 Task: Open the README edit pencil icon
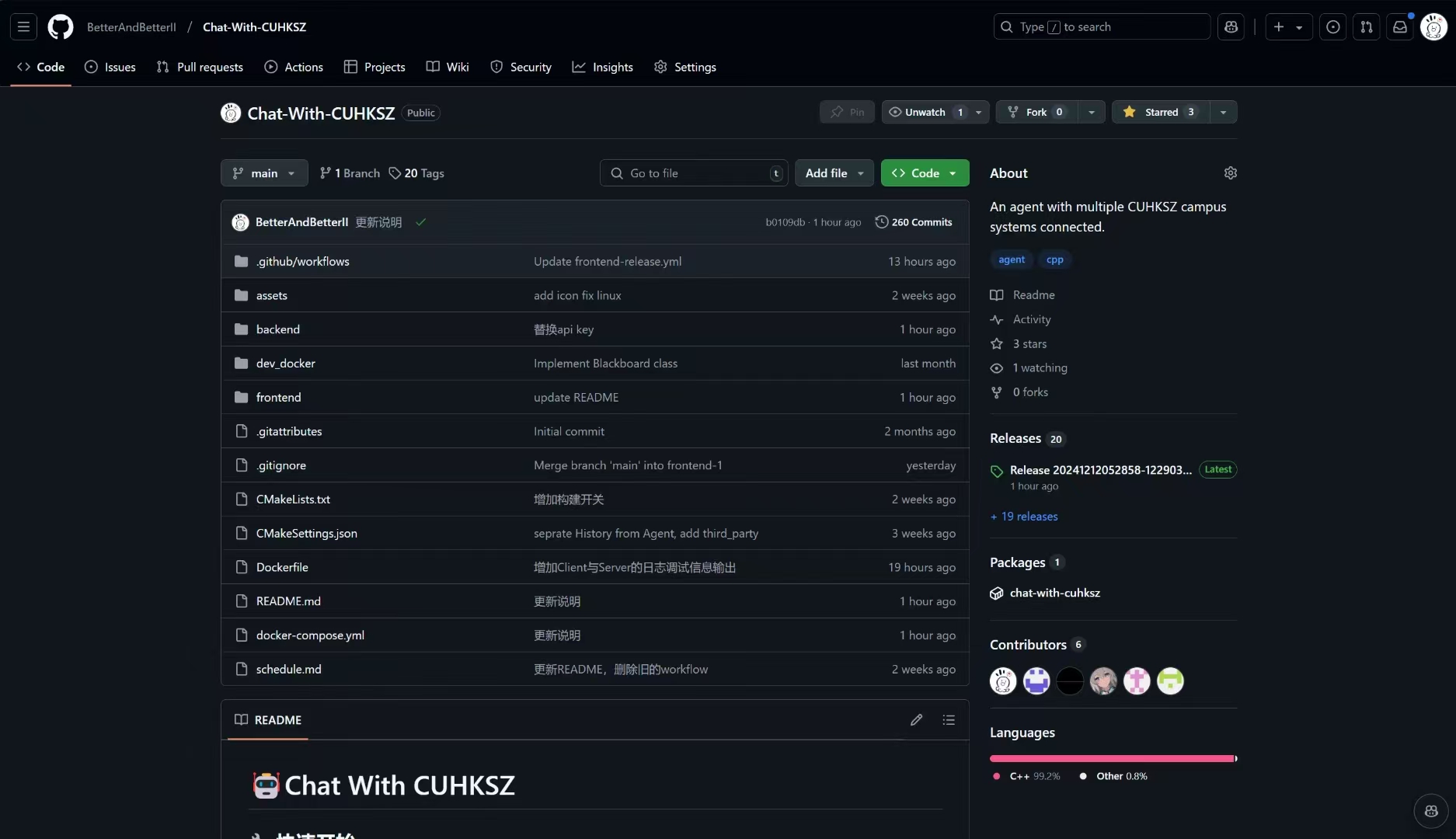click(x=916, y=719)
